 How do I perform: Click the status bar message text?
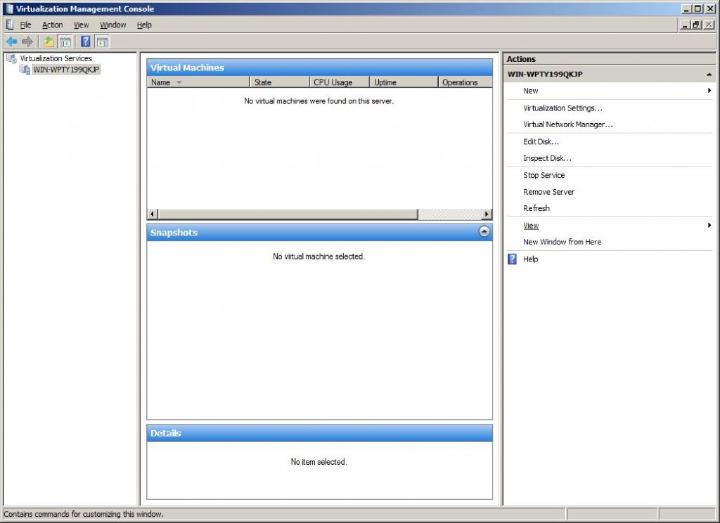[x=83, y=514]
